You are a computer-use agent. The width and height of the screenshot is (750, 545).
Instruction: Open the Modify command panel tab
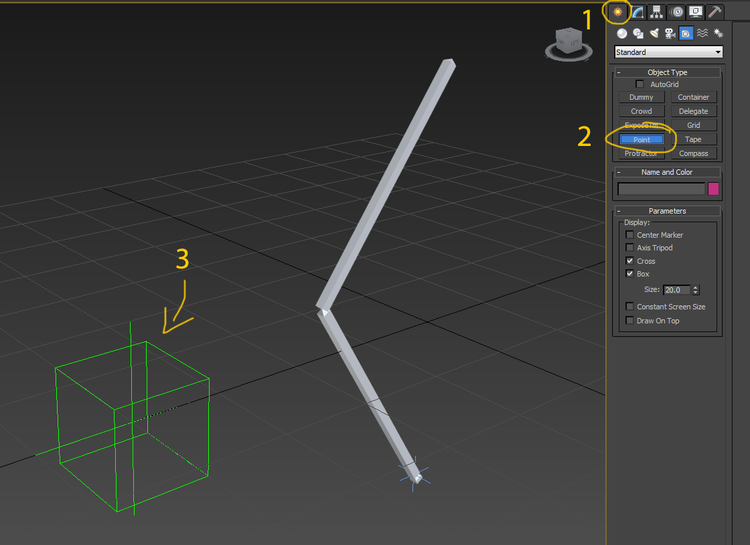point(638,12)
